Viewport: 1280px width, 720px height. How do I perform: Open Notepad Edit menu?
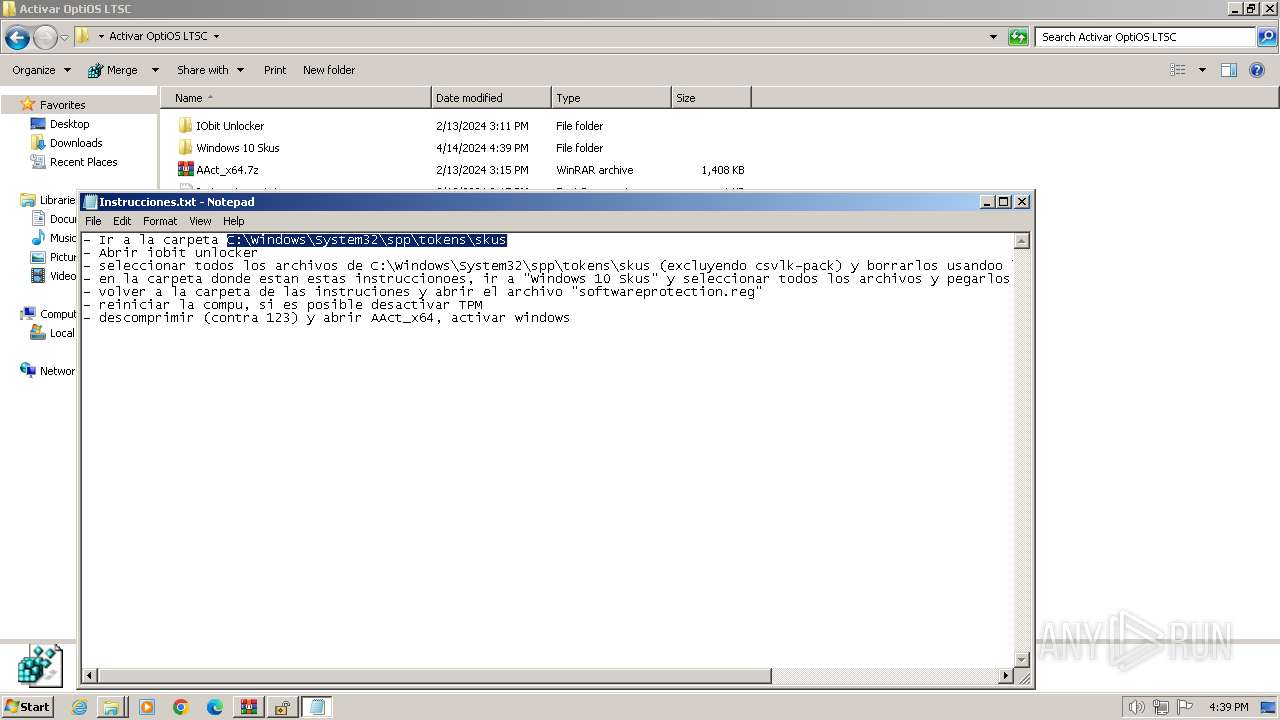tap(122, 221)
